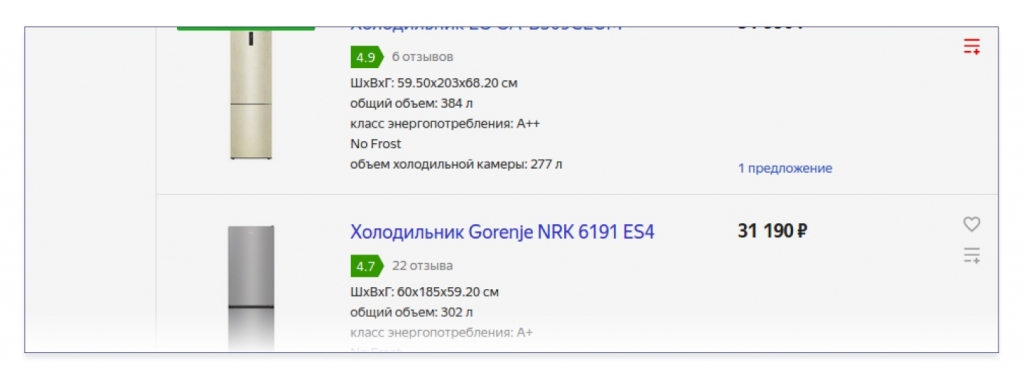Click the red compare list icon

click(972, 46)
